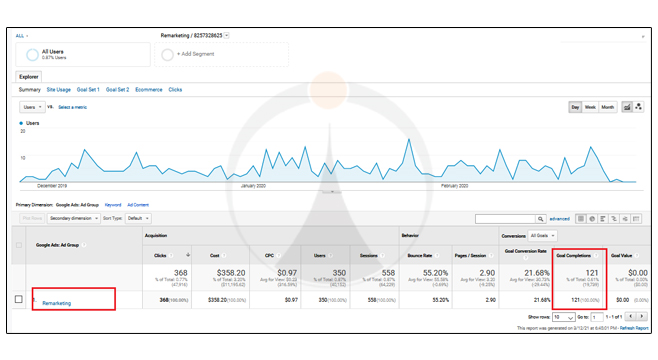
Task: Change primary dimension to Keyword
Action: 113,205
